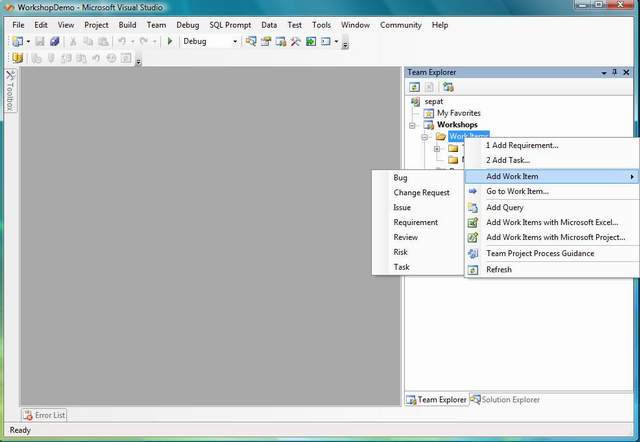
Task: Open the Help menu
Action: (440, 25)
